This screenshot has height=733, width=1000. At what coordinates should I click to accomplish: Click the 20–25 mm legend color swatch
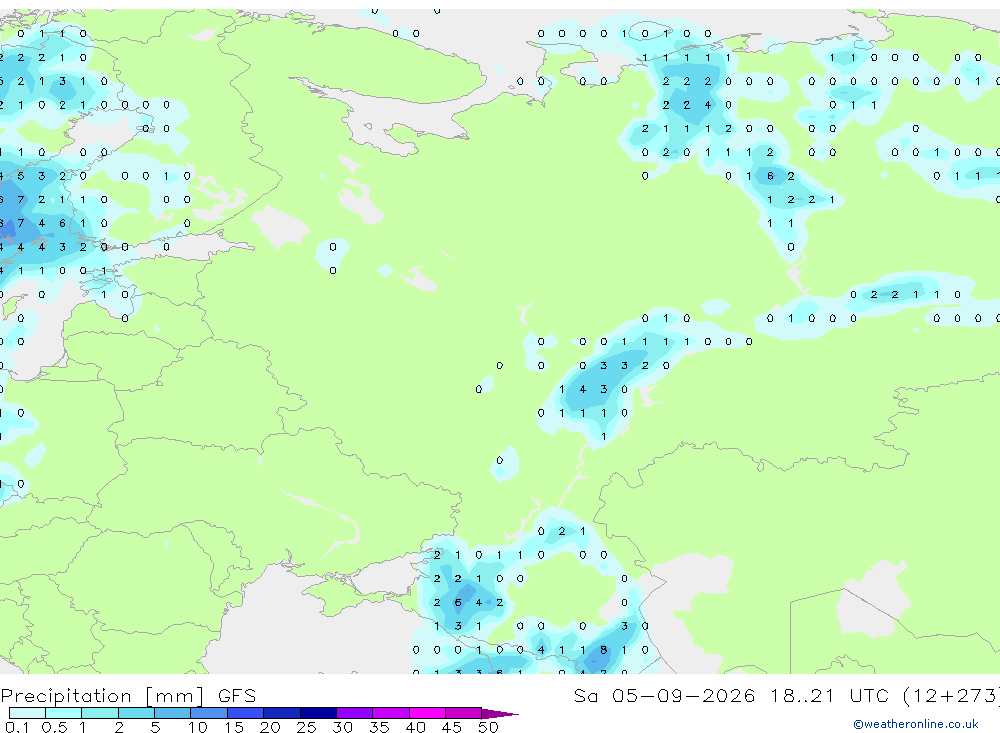click(282, 713)
